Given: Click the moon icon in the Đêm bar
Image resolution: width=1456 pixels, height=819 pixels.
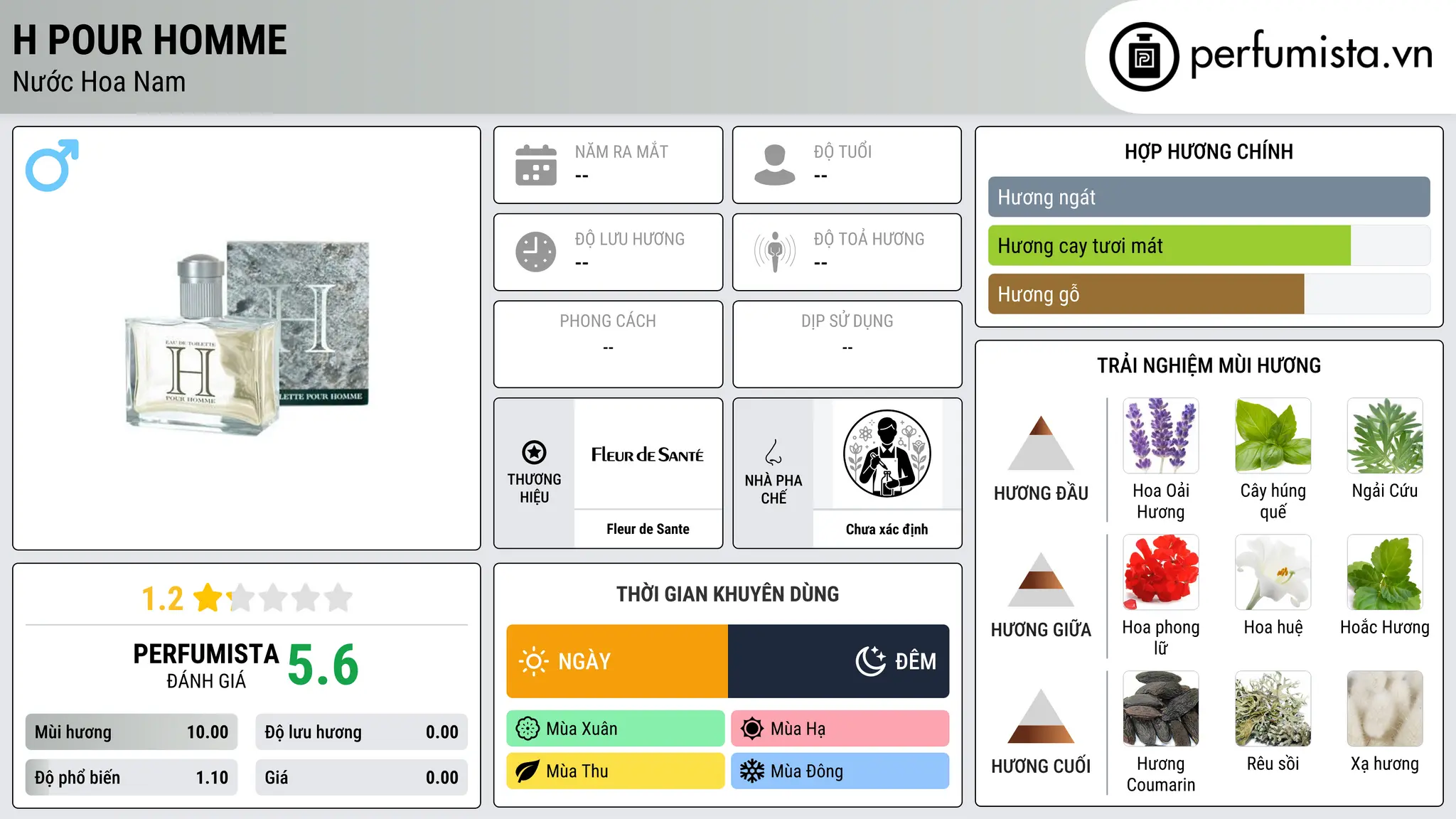Looking at the screenshot, I should [x=871, y=661].
